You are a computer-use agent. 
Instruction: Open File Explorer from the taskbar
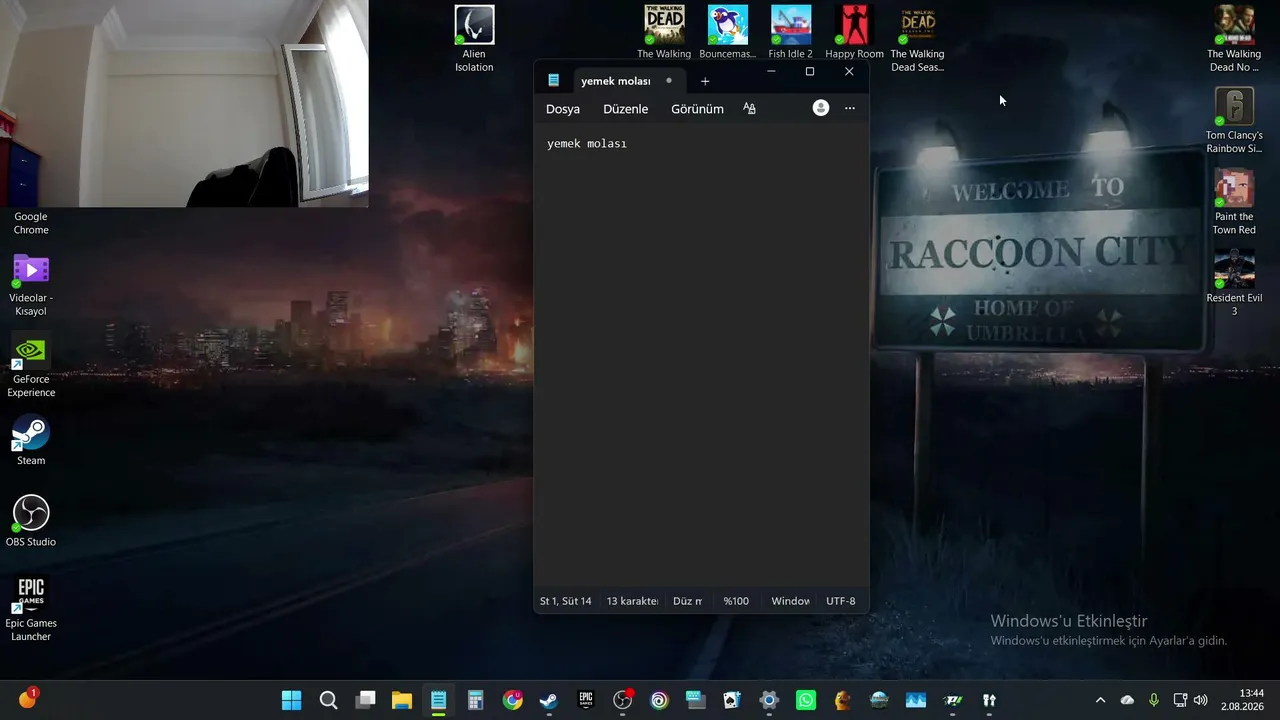[x=402, y=700]
